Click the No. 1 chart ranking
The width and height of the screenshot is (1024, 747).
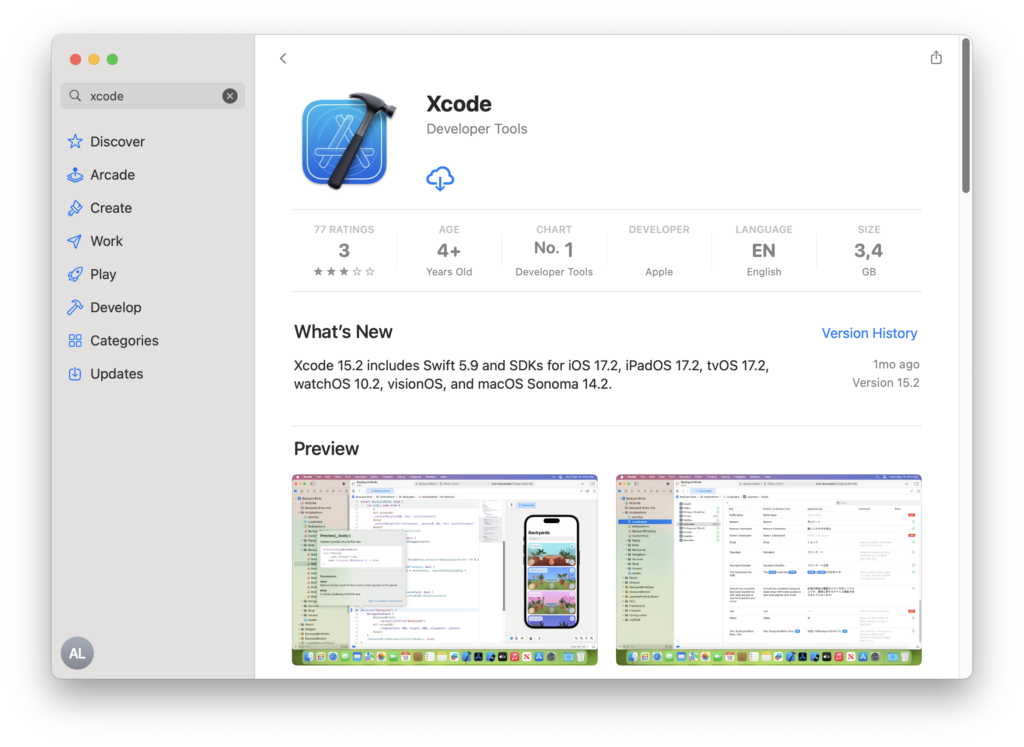tap(554, 251)
